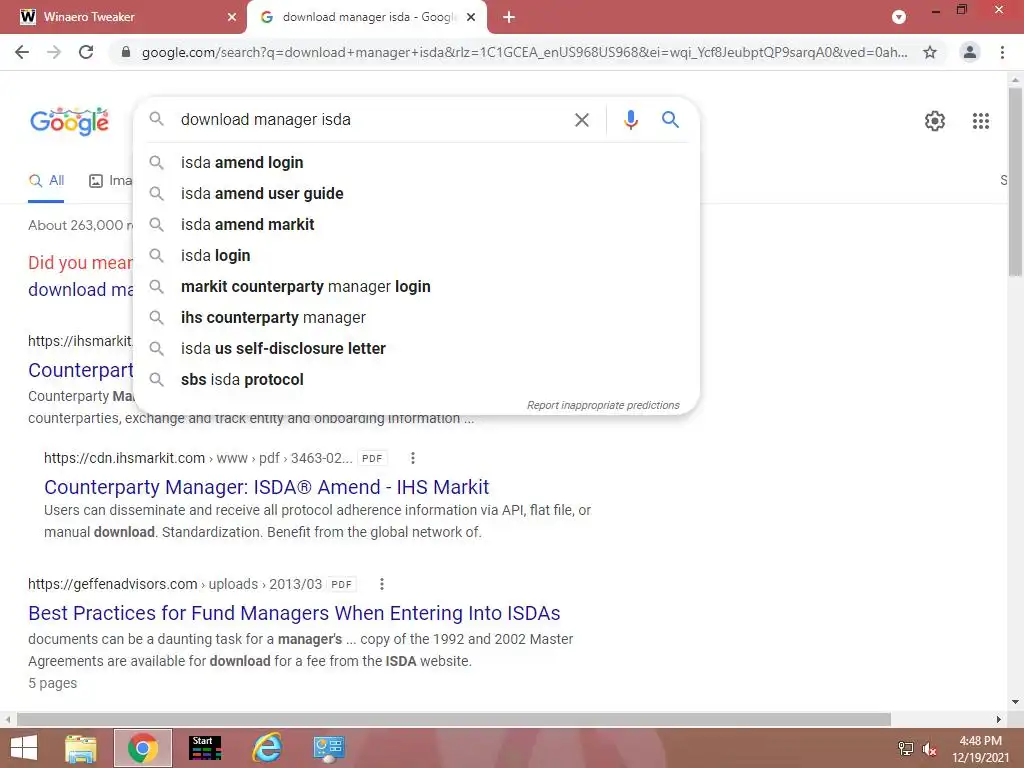
Task: Click the vertical scrollbar thumb
Action: [1015, 183]
